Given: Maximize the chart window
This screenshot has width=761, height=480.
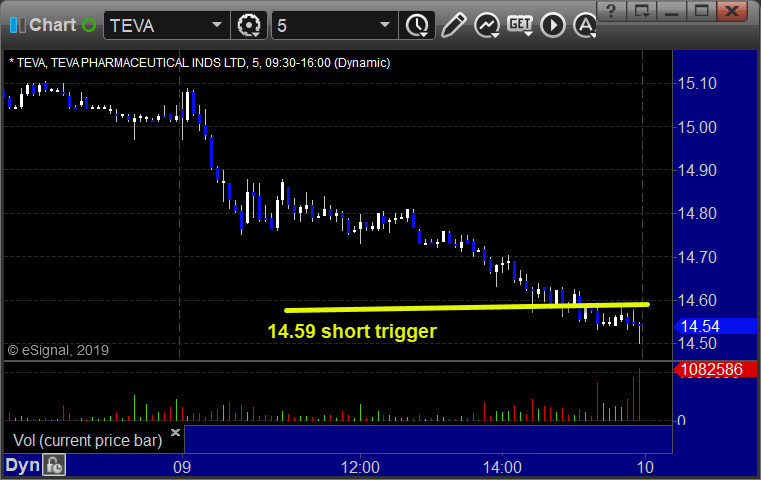Looking at the screenshot, I should (x=701, y=11).
